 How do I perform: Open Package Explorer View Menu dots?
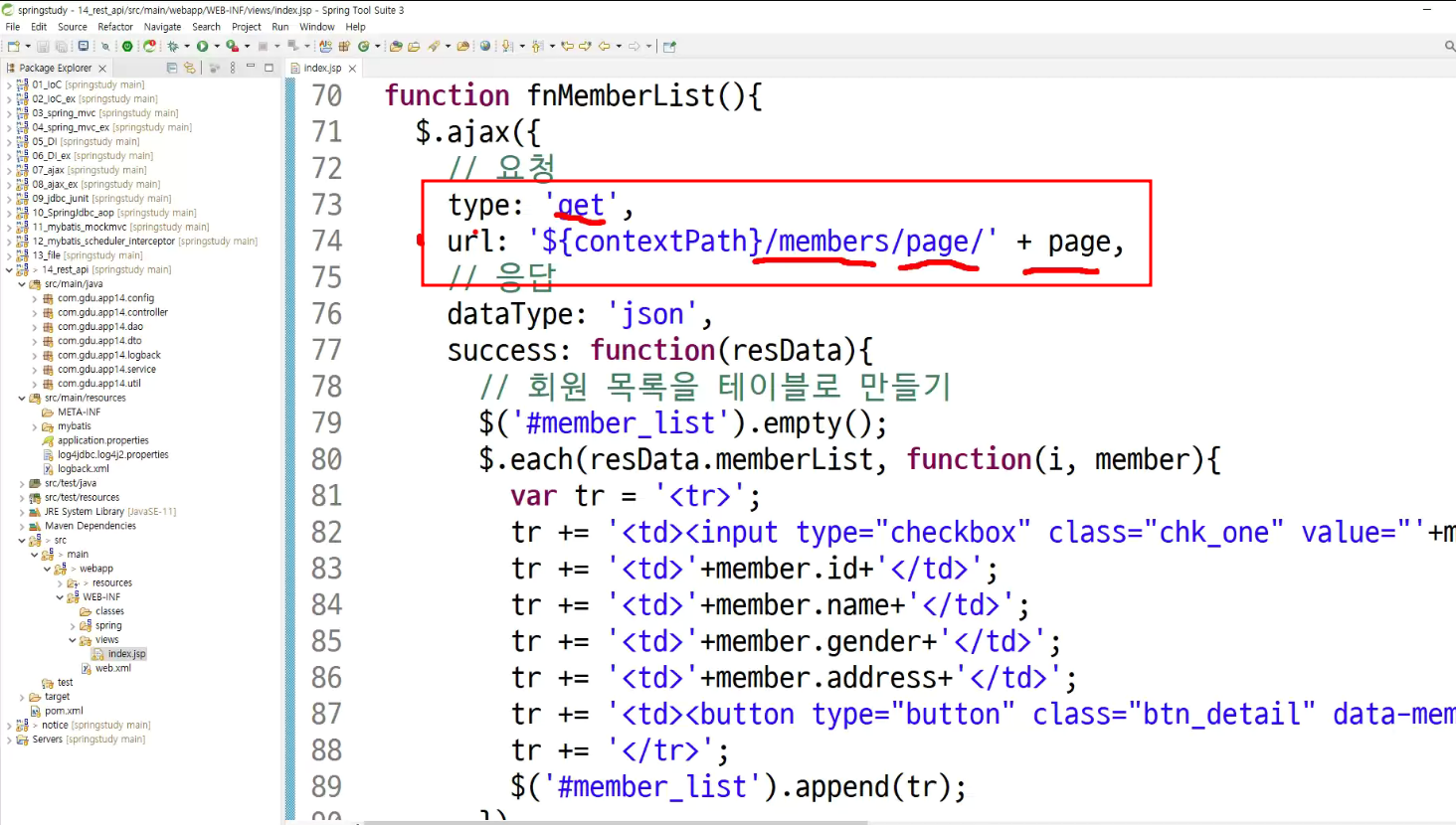pyautogui.click(x=233, y=68)
